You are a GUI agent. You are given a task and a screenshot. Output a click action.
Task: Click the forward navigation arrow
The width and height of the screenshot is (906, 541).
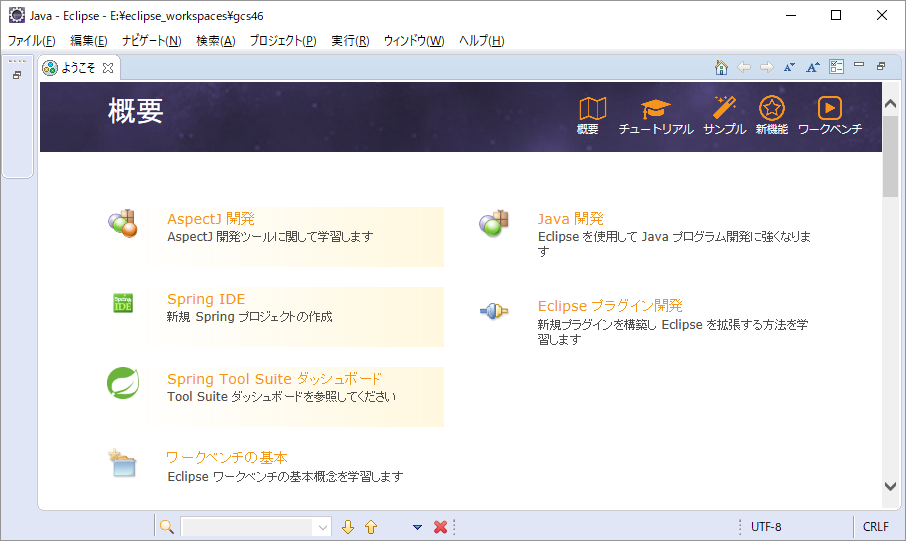767,67
